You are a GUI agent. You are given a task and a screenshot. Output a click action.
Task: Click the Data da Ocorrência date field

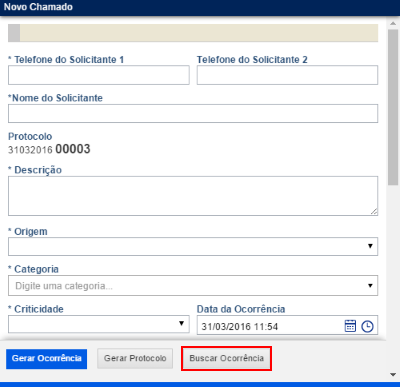coord(270,326)
